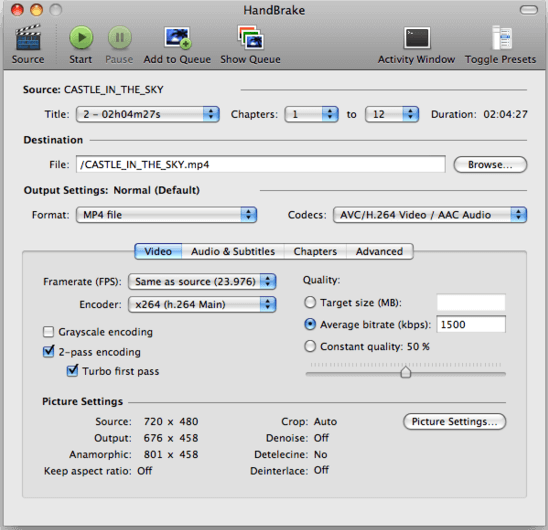The height and width of the screenshot is (530, 548).
Task: Toggle Turbo first pass checkbox
Action: [72, 371]
